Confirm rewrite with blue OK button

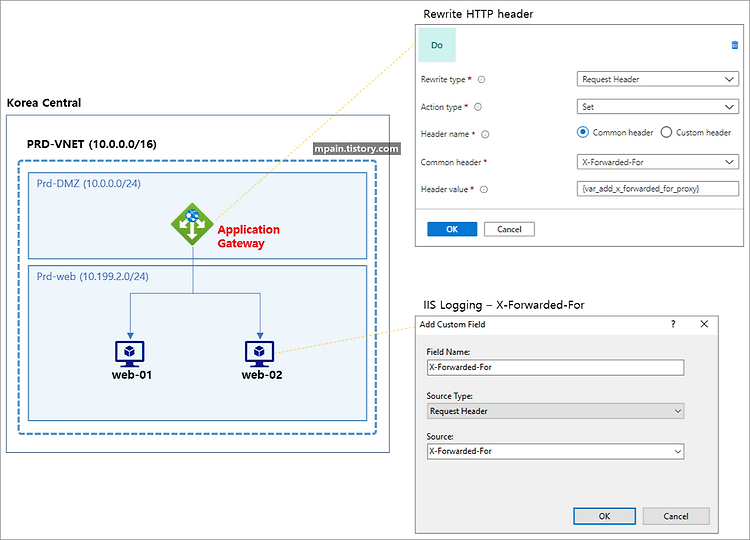(452, 229)
